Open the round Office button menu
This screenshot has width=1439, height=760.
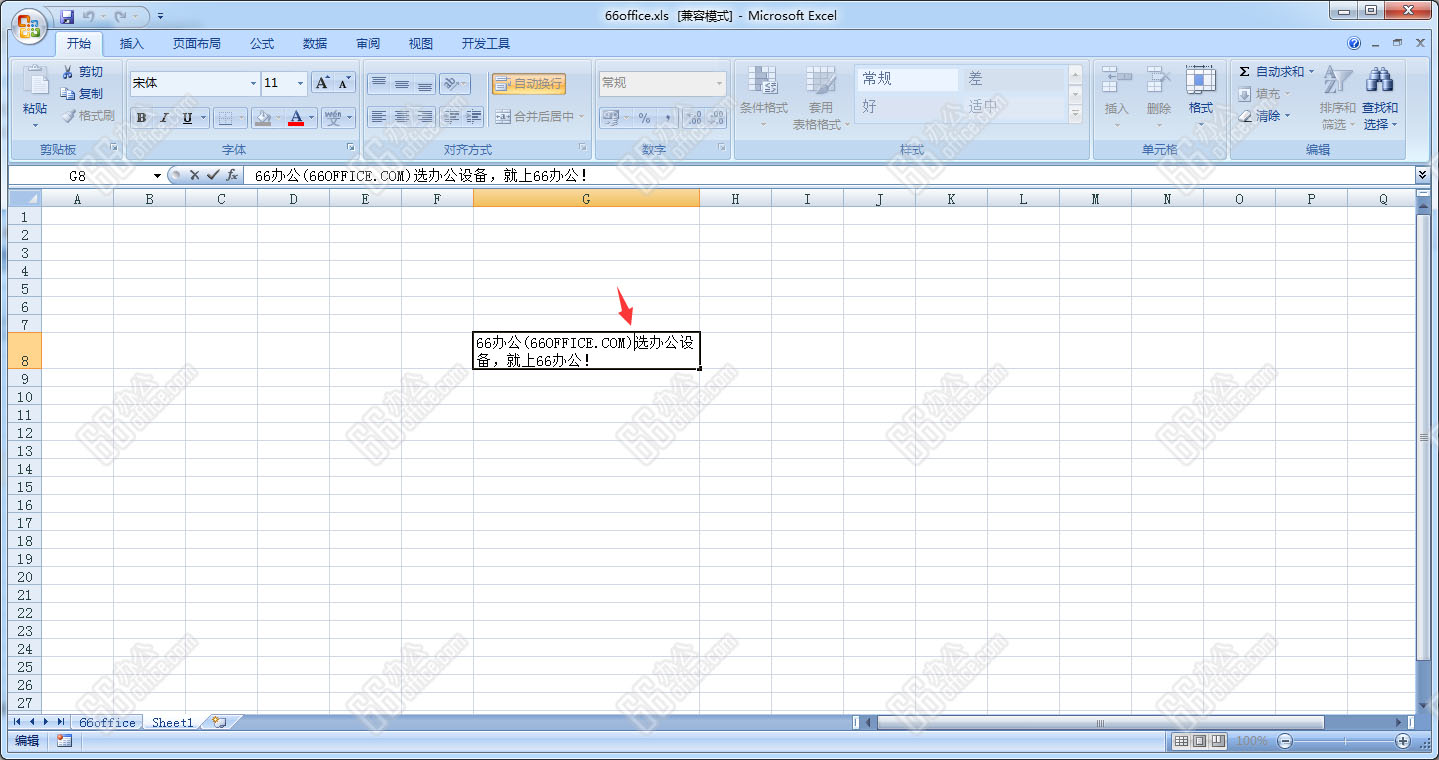29,25
